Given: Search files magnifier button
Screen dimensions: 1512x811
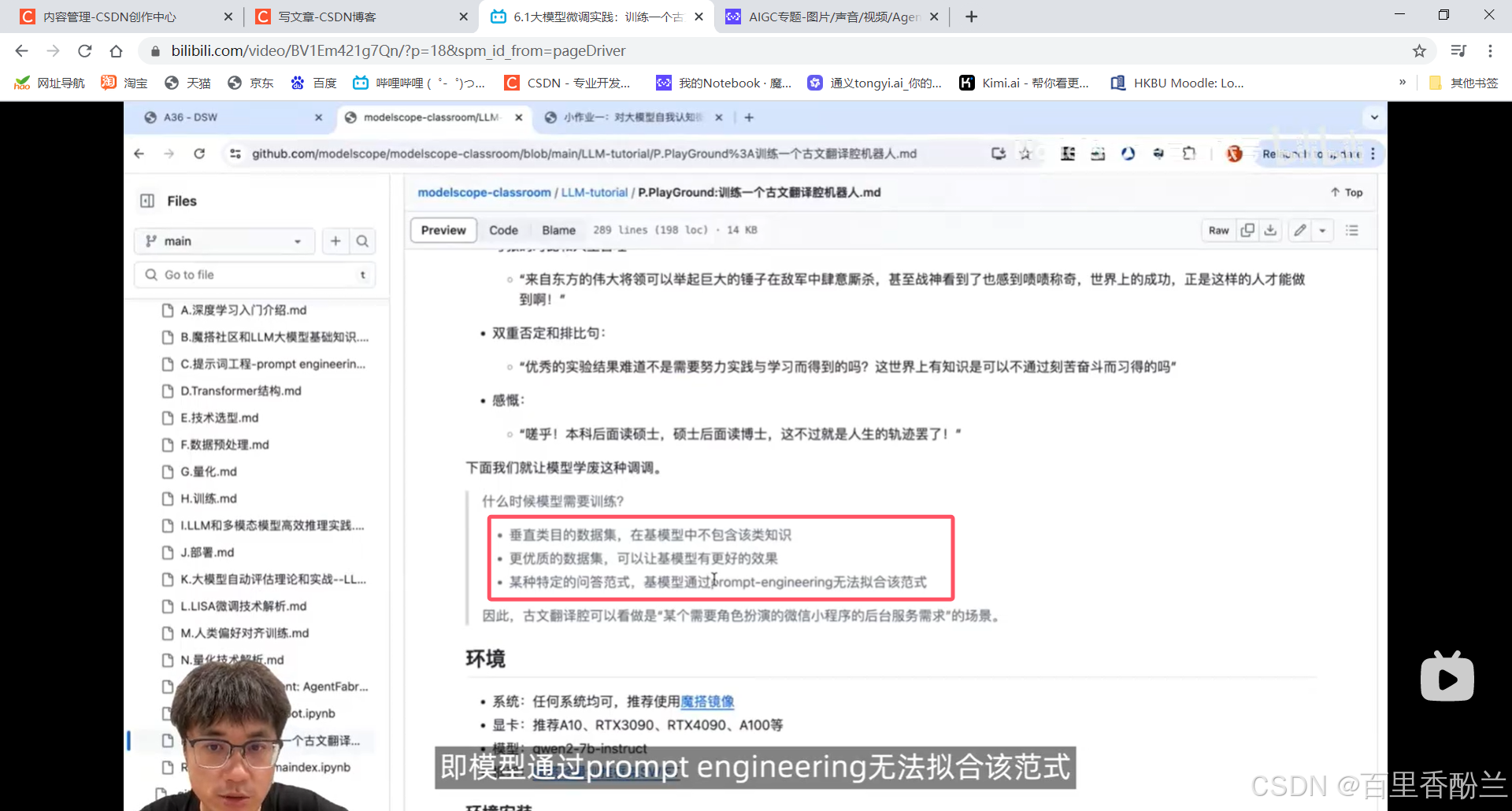Looking at the screenshot, I should [x=362, y=241].
